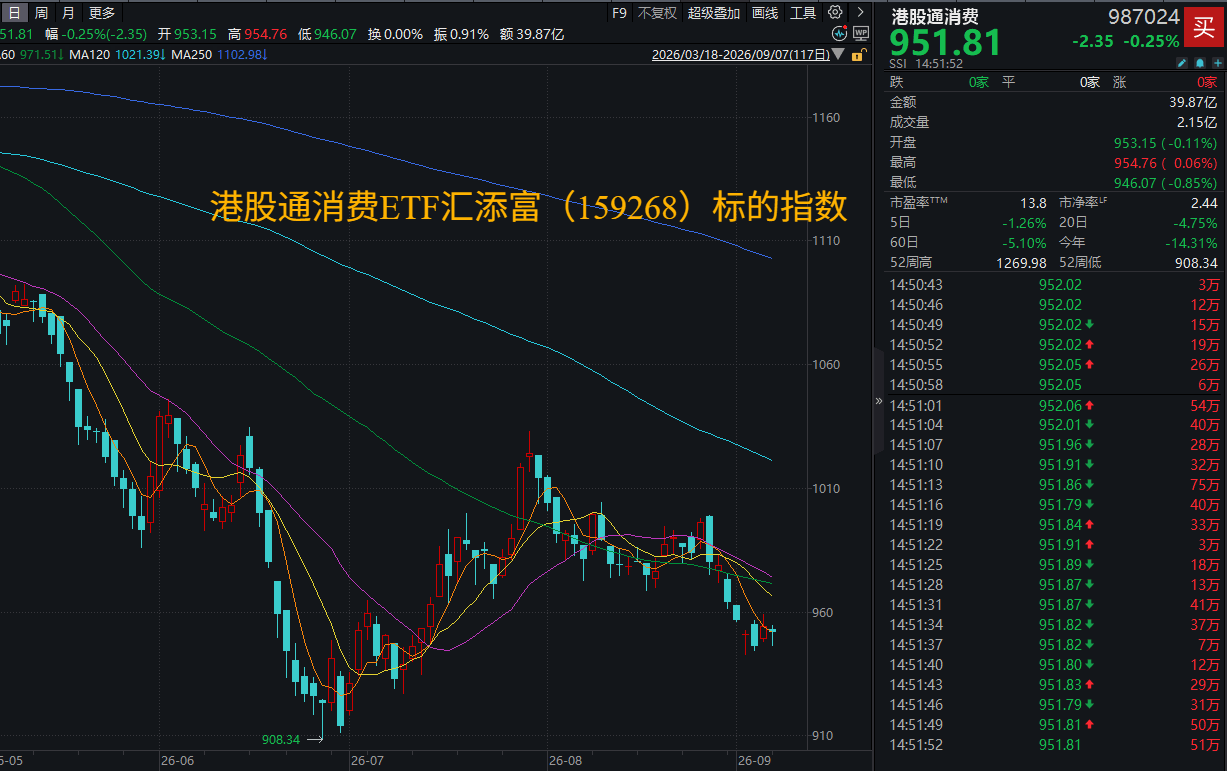Open the 更多 more periods menu
Image resolution: width=1227 pixels, height=771 pixels.
[102, 13]
